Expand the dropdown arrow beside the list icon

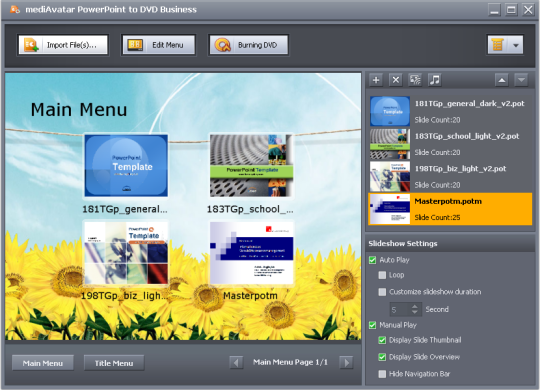[x=516, y=45]
